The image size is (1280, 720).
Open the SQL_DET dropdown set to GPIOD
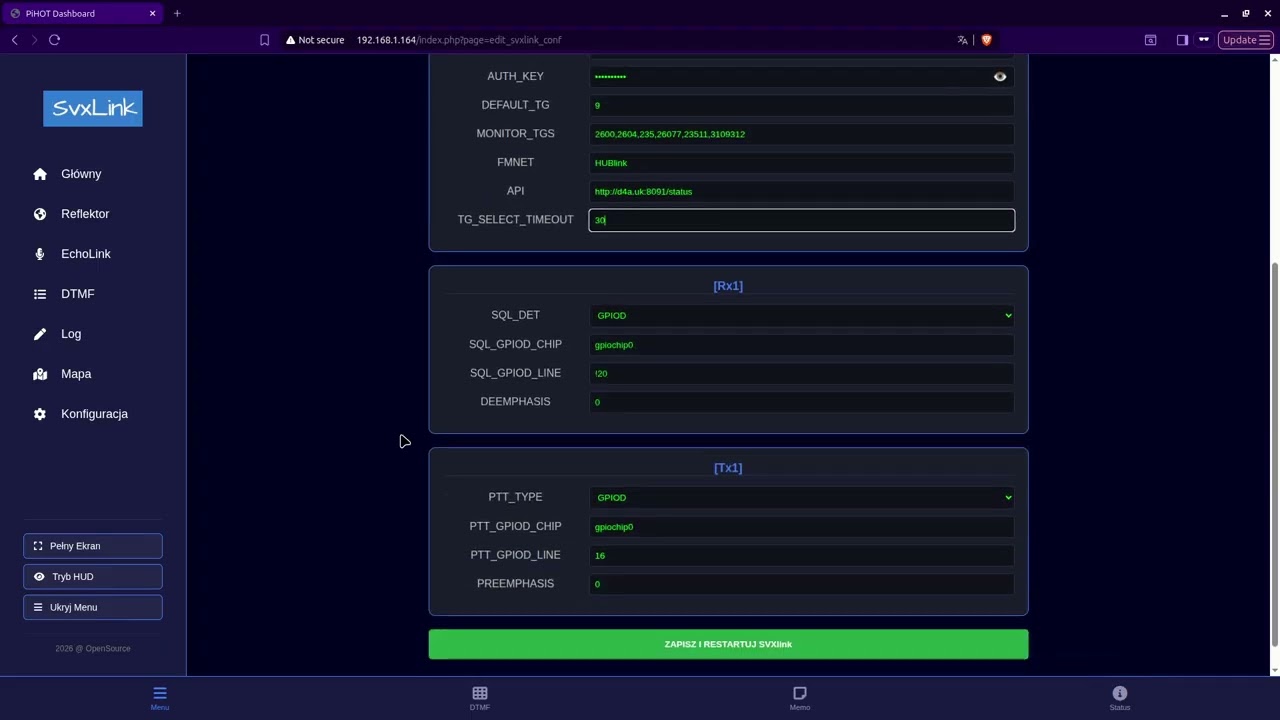pos(802,316)
